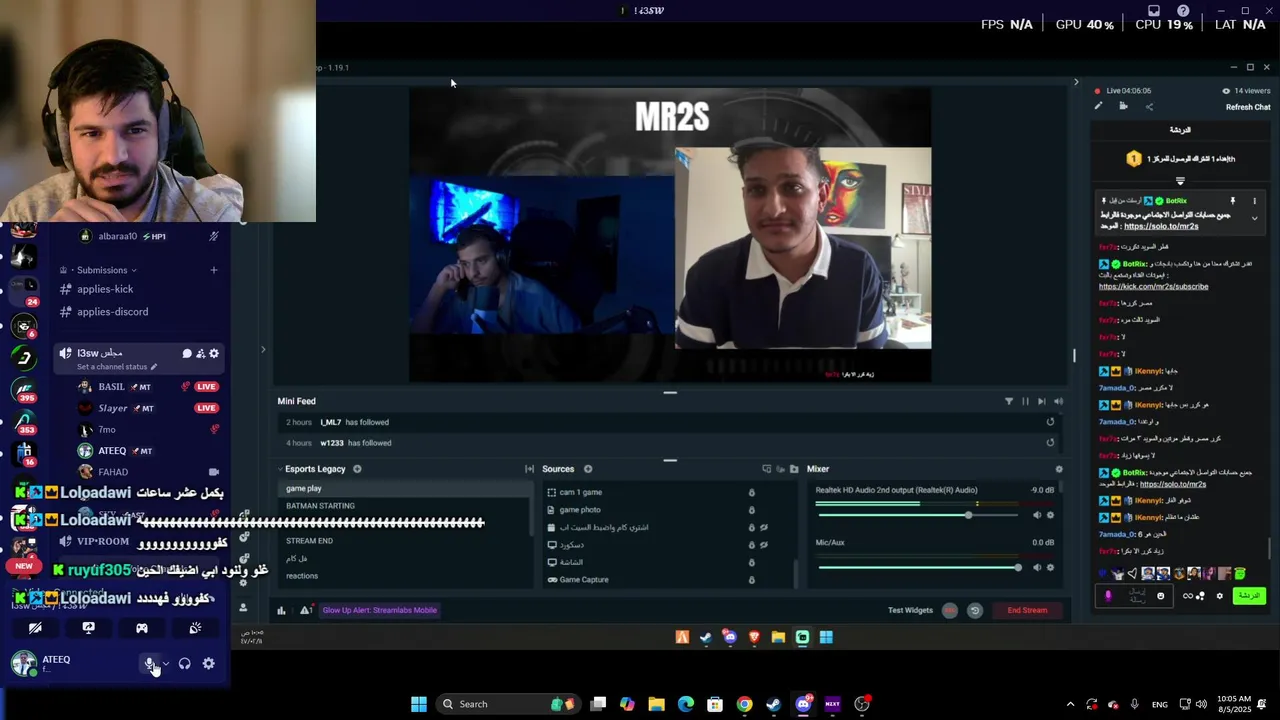Toggle lock on game photo source

752,510
